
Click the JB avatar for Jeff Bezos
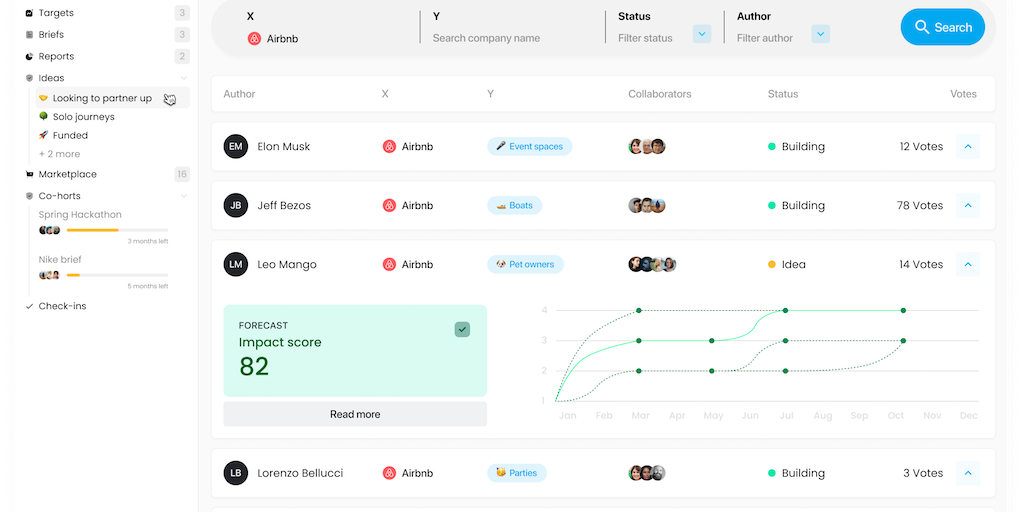[236, 205]
